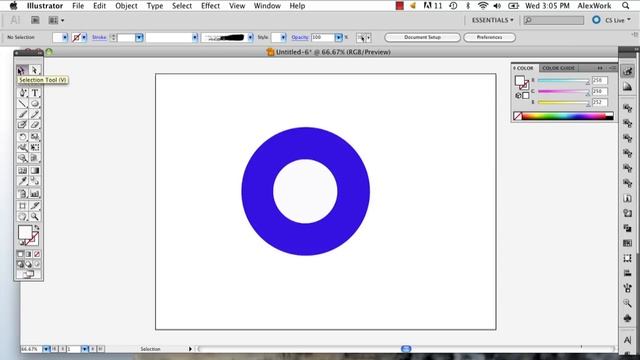Set paint mode to None
Viewport: 640px width, 360px height.
click(37, 254)
